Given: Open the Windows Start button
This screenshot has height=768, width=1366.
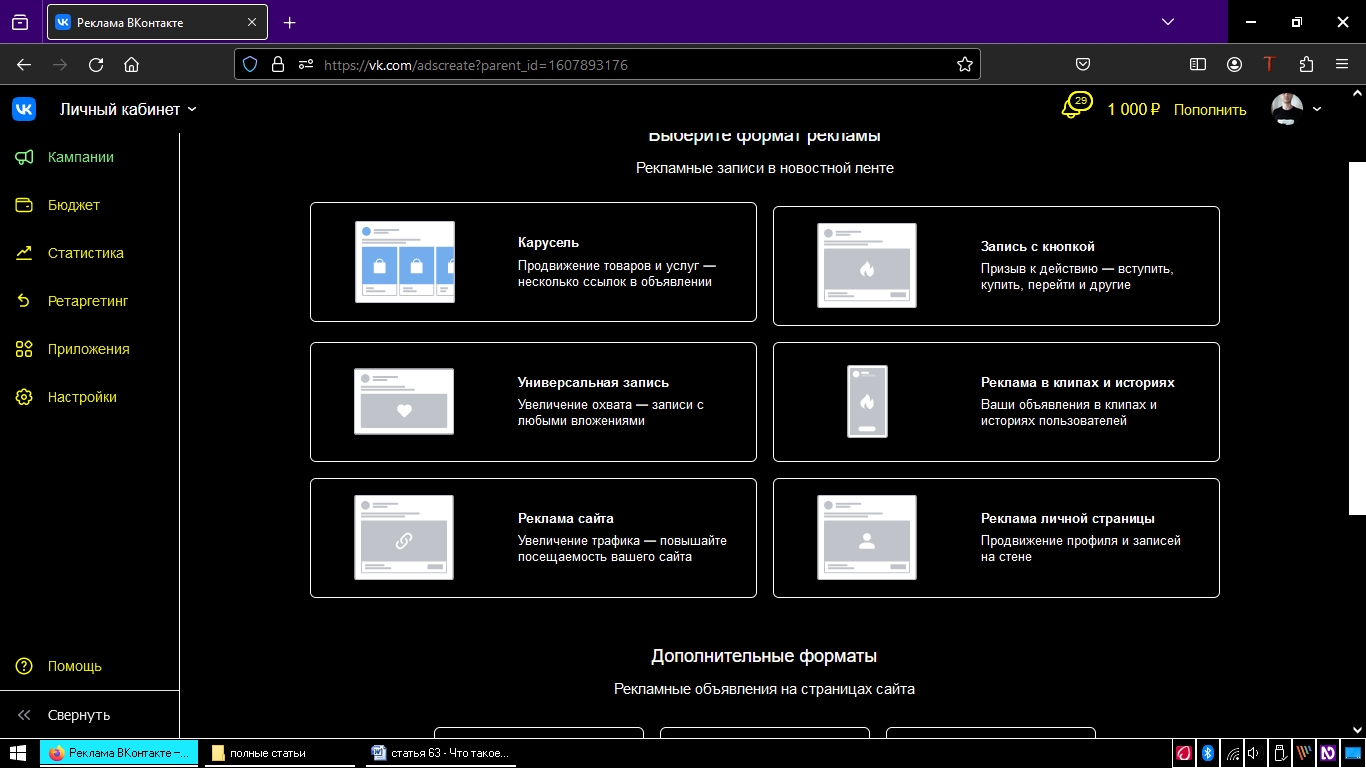Looking at the screenshot, I should coord(18,753).
